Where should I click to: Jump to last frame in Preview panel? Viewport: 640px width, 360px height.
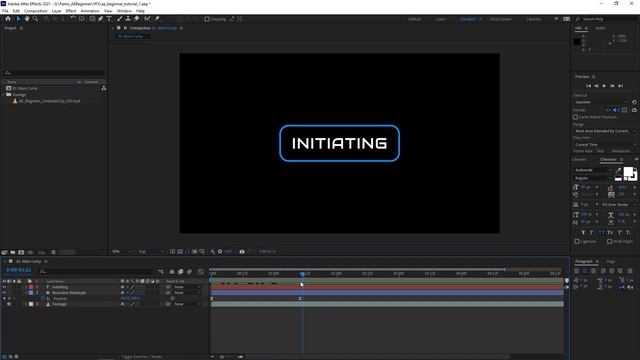pyautogui.click(x=621, y=86)
